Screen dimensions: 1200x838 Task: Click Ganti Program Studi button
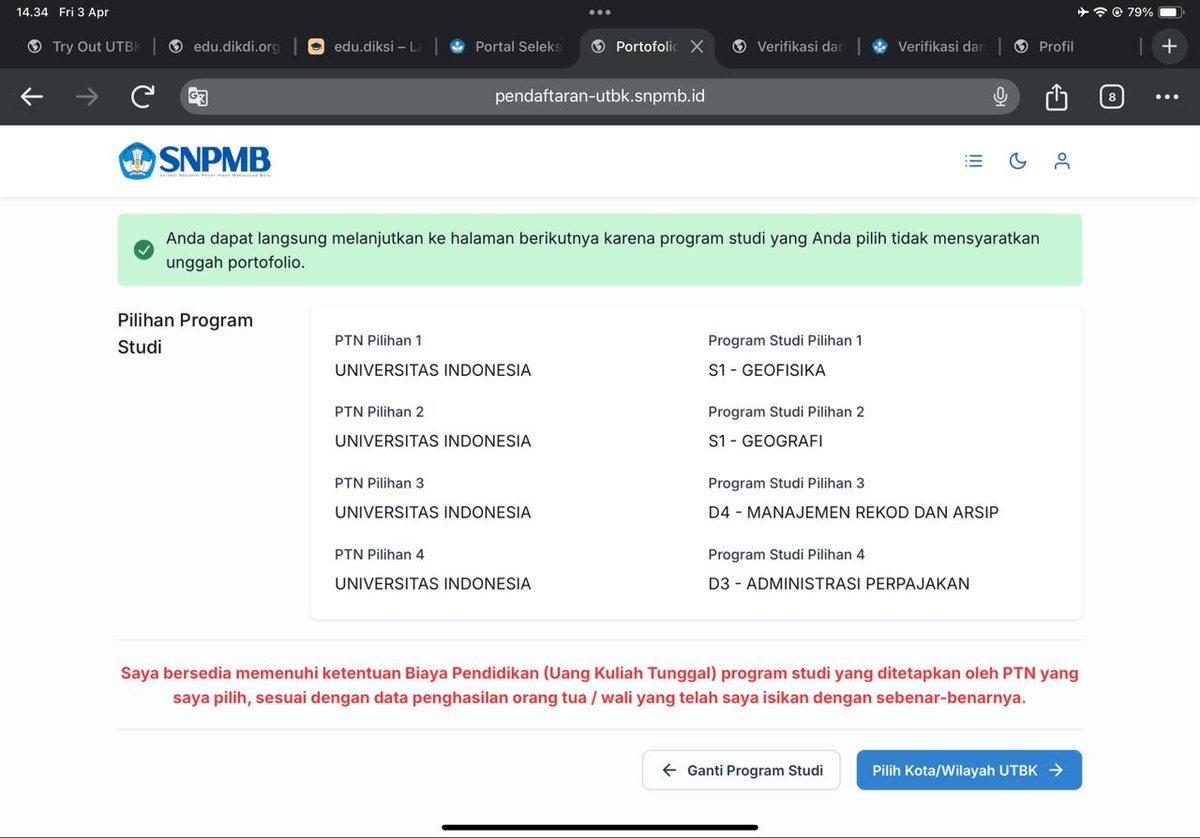coord(741,770)
